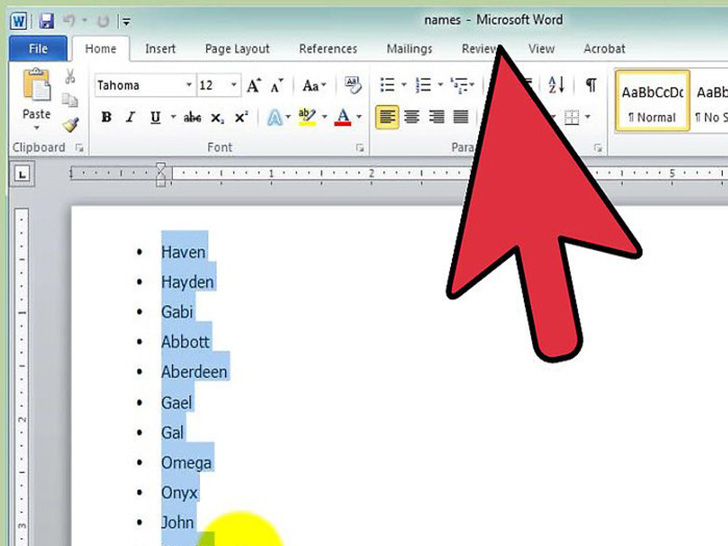Copy the selected text

click(70, 100)
